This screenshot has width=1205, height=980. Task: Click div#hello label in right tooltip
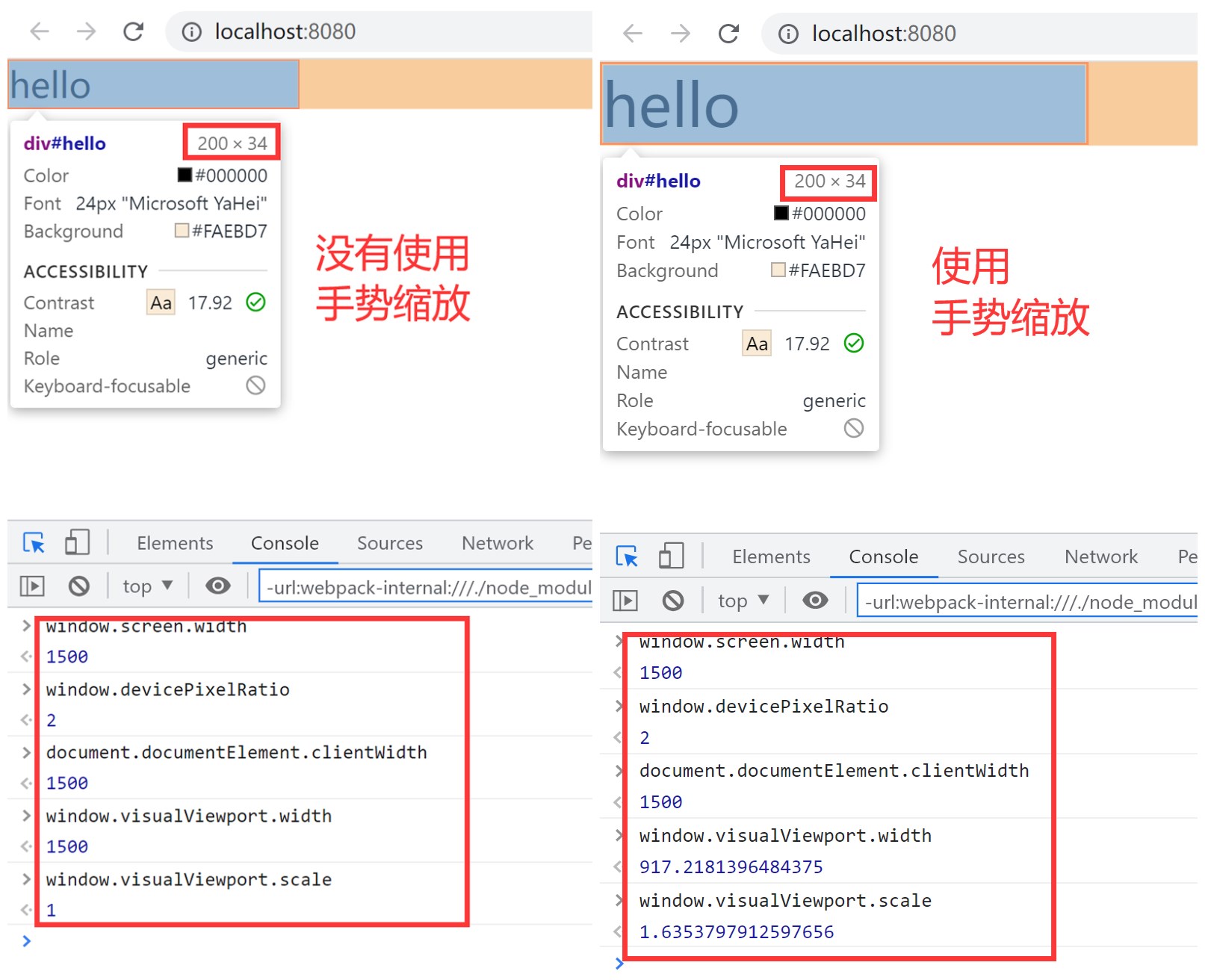(658, 181)
